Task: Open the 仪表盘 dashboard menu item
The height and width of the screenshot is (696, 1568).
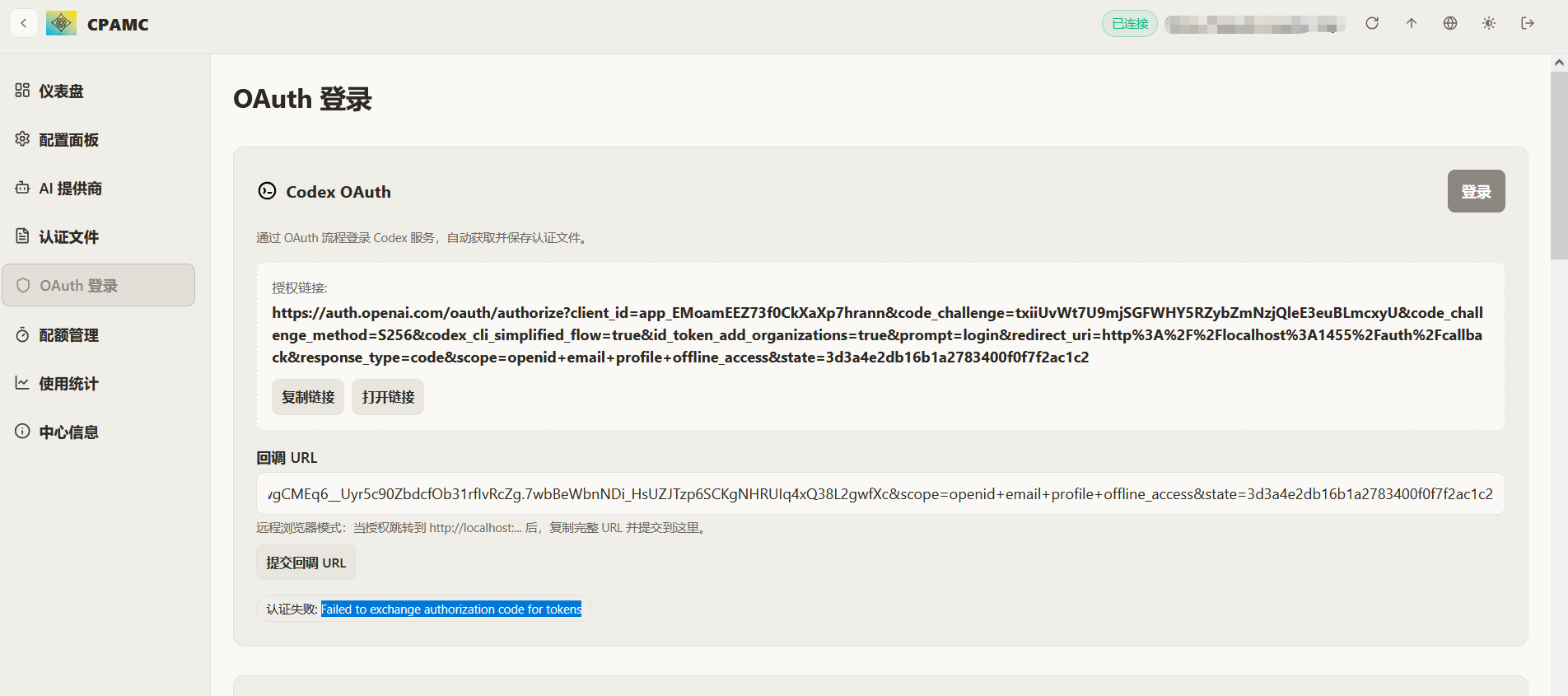Action: [x=99, y=91]
